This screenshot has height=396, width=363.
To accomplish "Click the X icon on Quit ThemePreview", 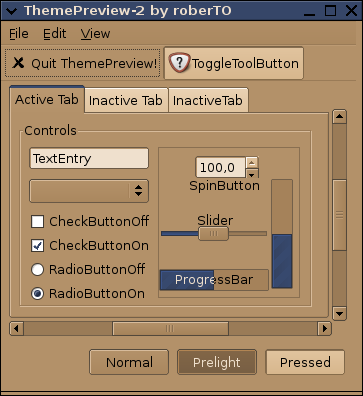I will 18,62.
